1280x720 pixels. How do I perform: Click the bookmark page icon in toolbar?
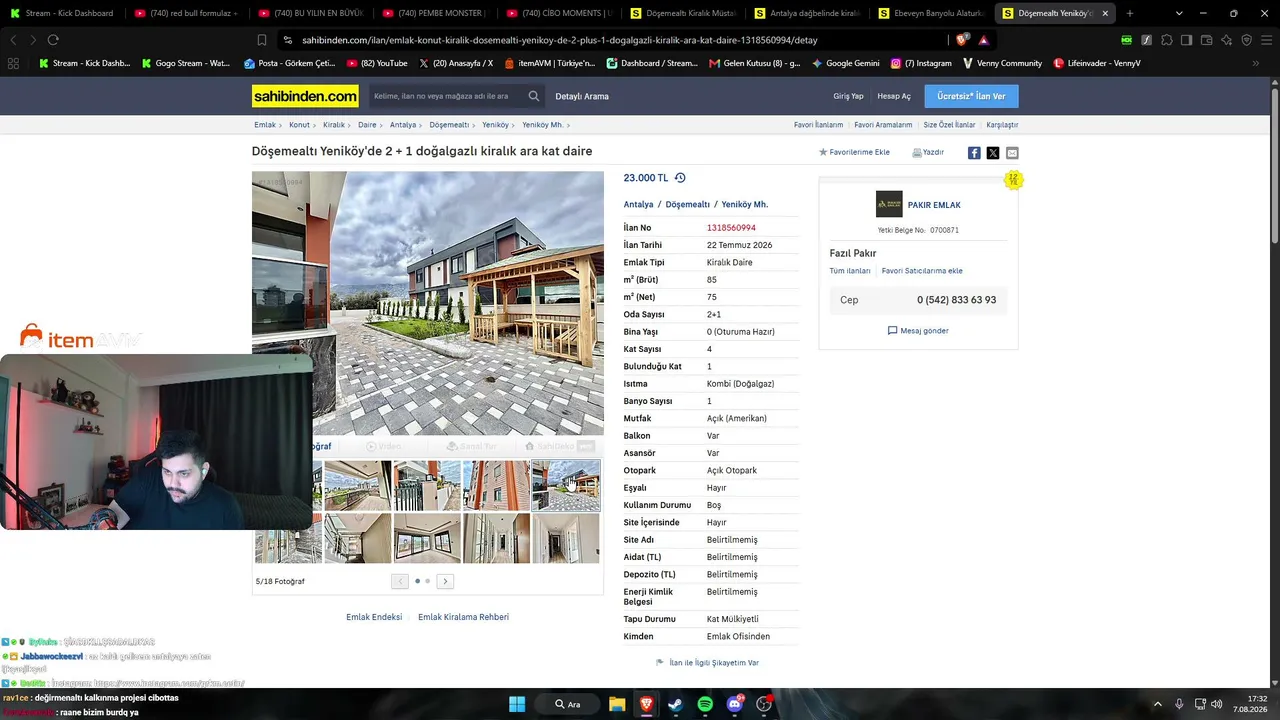[x=261, y=40]
